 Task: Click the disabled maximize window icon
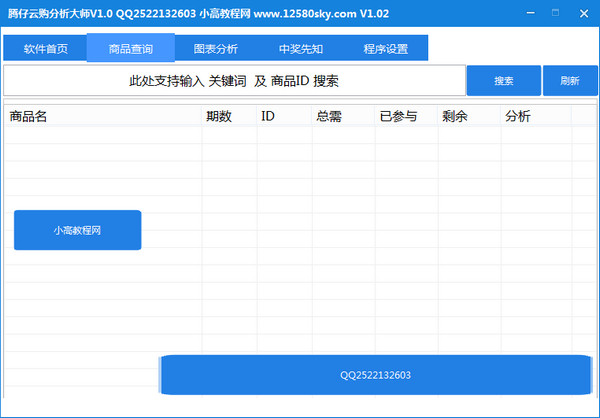coord(555,11)
